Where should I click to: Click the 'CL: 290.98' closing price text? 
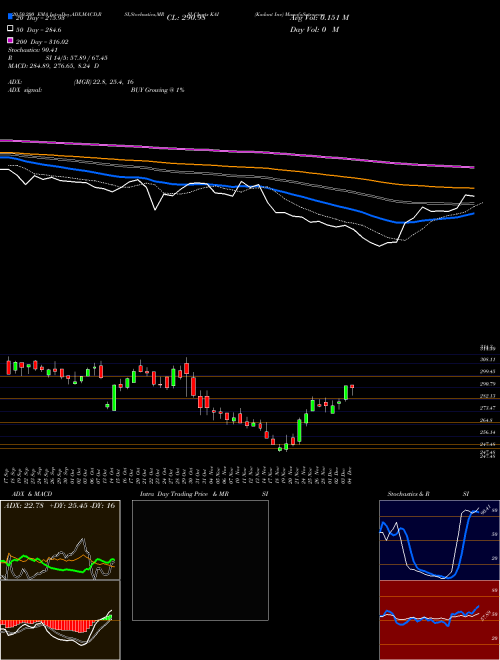click(186, 18)
